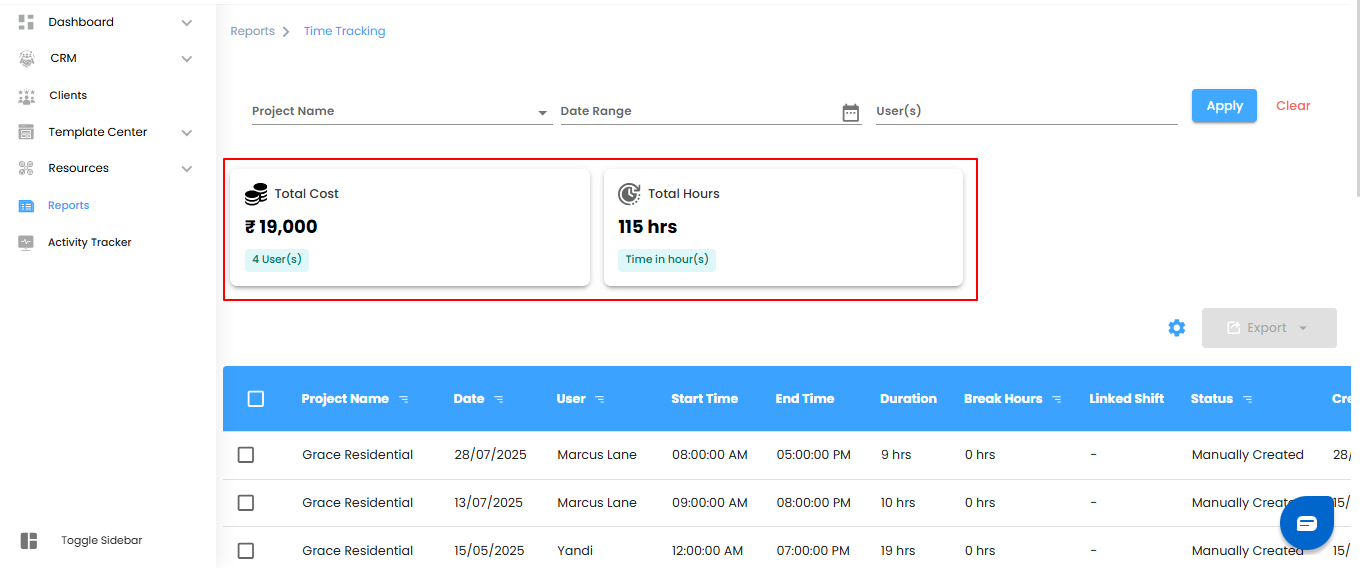Expand the Dashboard menu chevron
The height and width of the screenshot is (568, 1365).
[187, 22]
